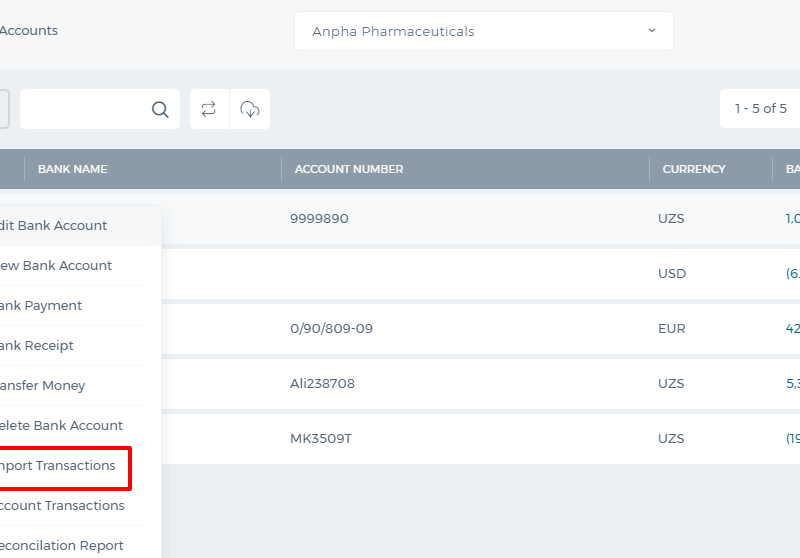Choose New Bank Account option
This screenshot has height=558, width=800.
point(56,266)
